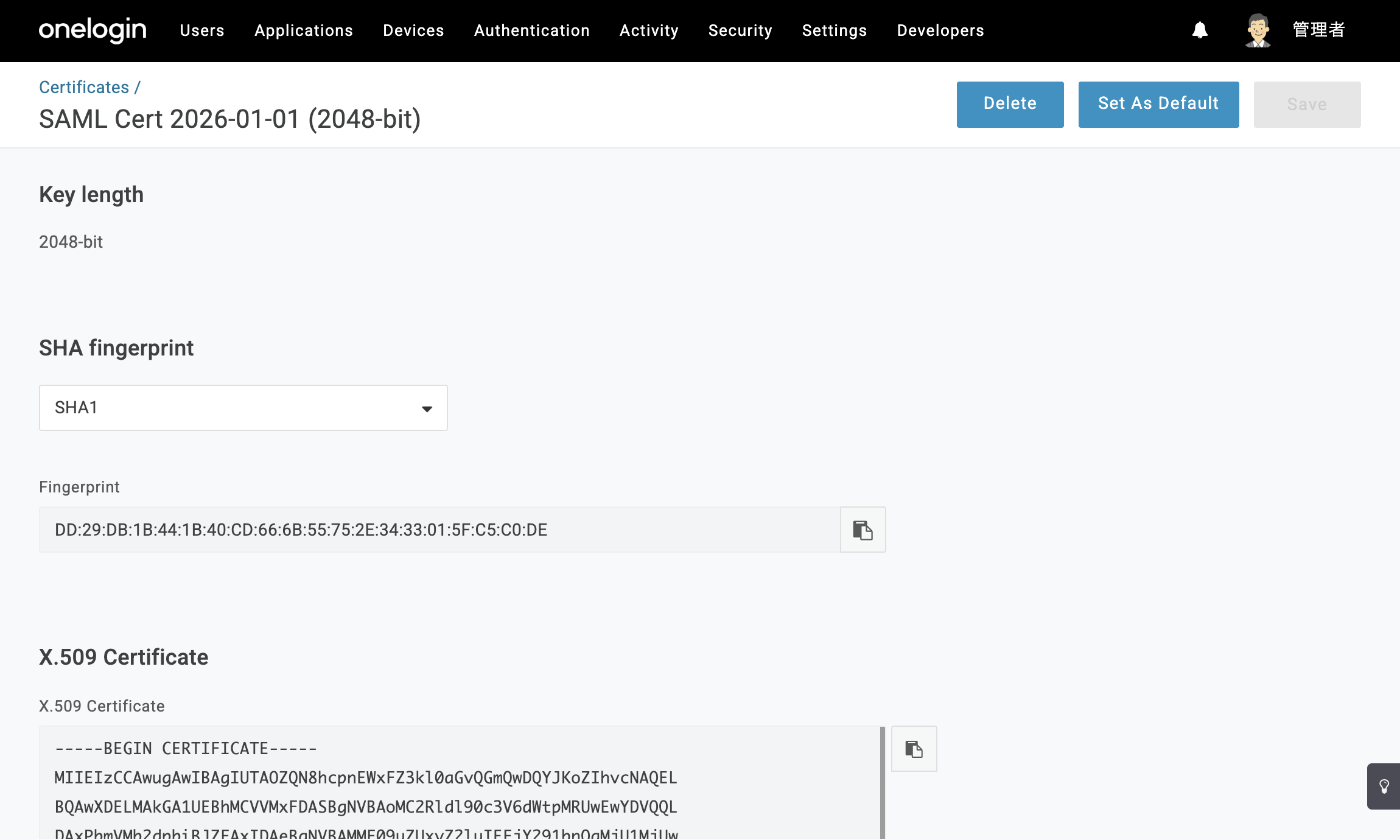This screenshot has height=840, width=1400.
Task: Go to OneLogin home via logo
Action: [93, 30]
